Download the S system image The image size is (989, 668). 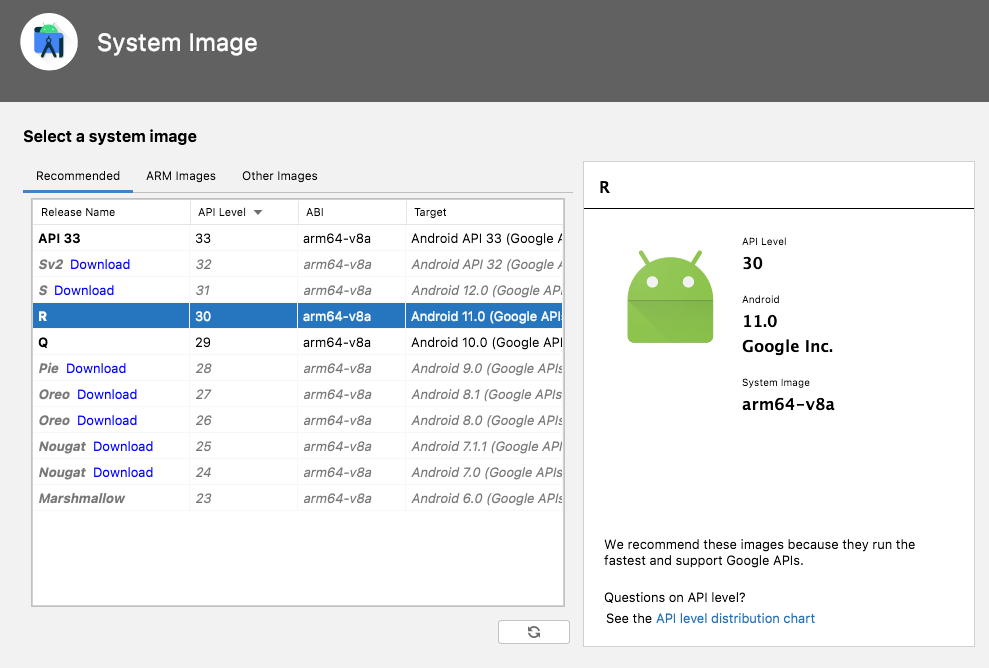[x=84, y=290]
